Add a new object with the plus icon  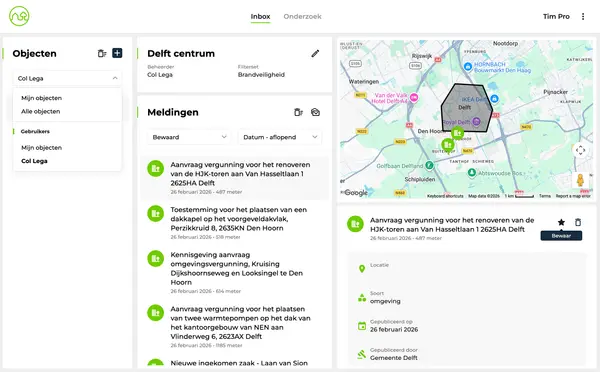(117, 53)
